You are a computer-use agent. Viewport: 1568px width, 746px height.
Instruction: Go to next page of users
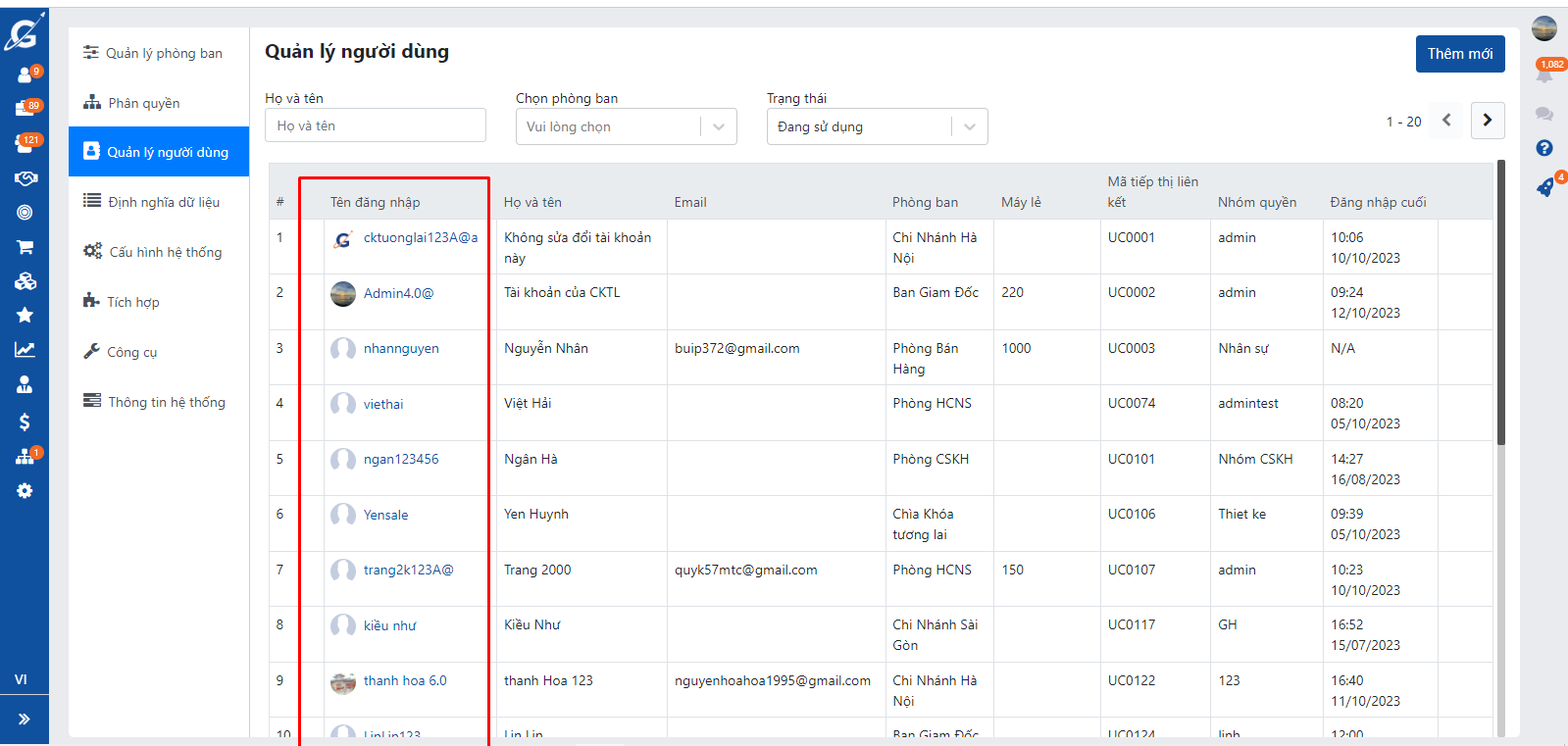tap(1488, 121)
